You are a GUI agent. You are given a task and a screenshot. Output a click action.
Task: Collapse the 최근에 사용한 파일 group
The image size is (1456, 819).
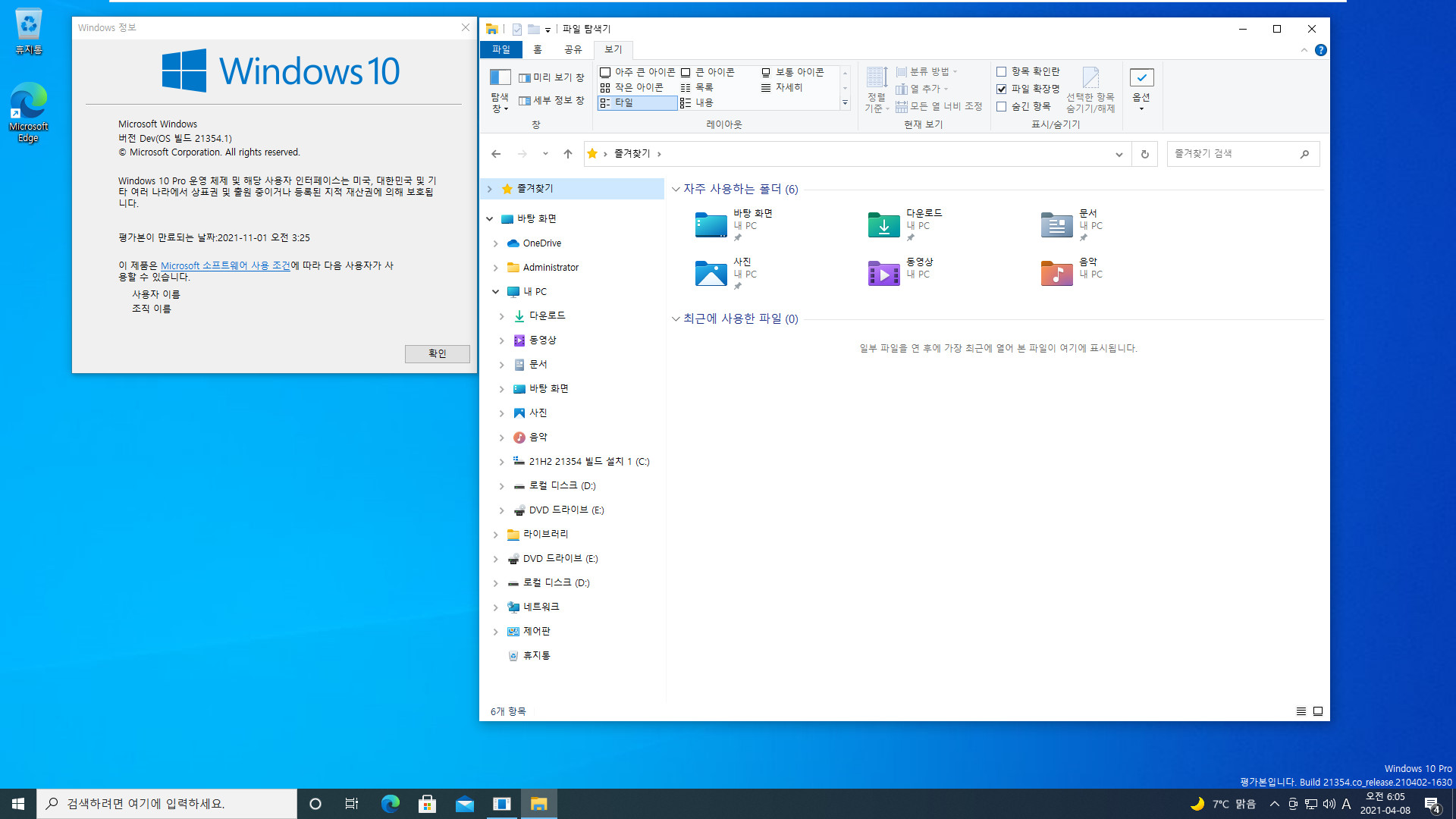(x=676, y=318)
